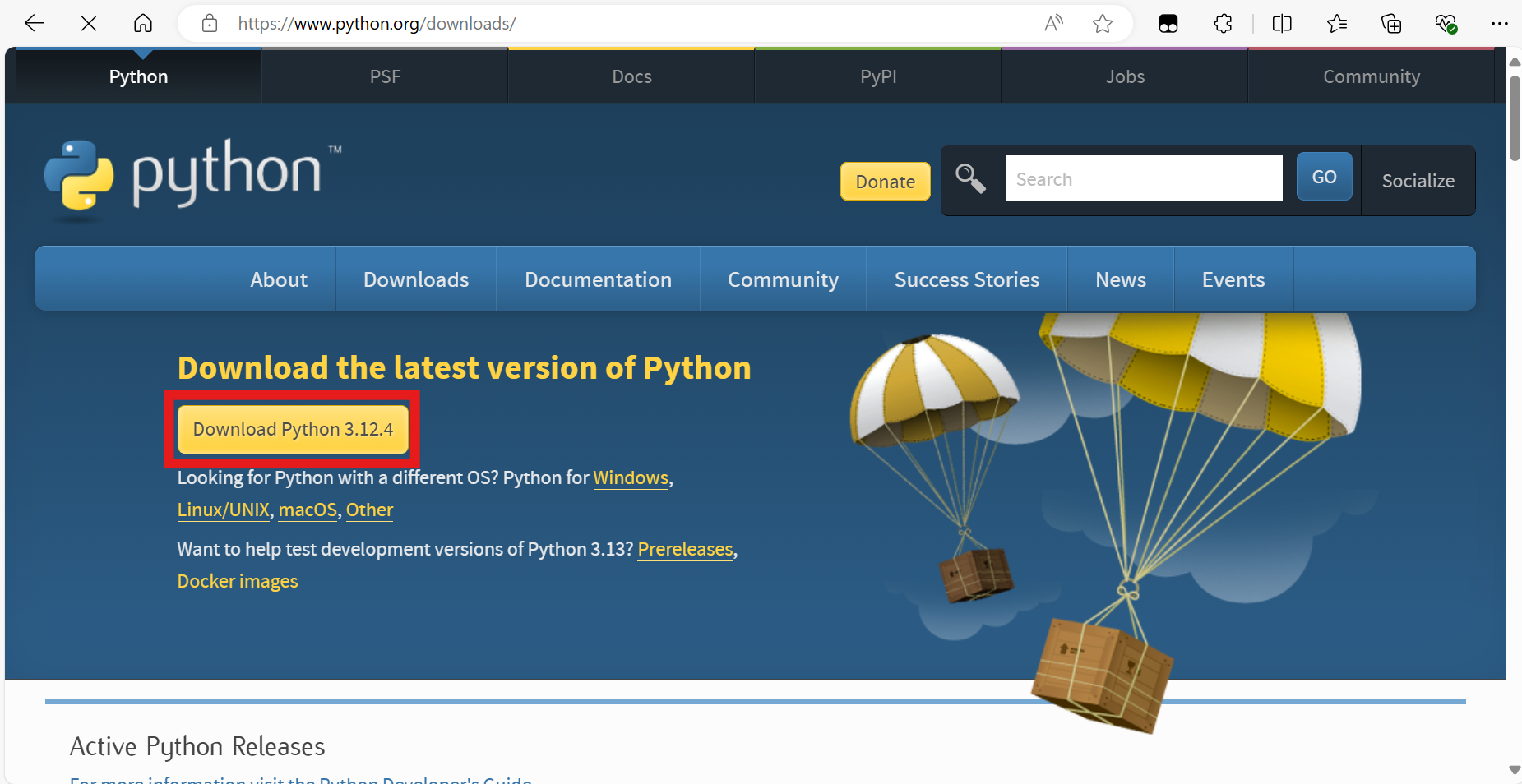Open Collections icon in toolbar
The height and width of the screenshot is (784, 1522).
[1391, 24]
